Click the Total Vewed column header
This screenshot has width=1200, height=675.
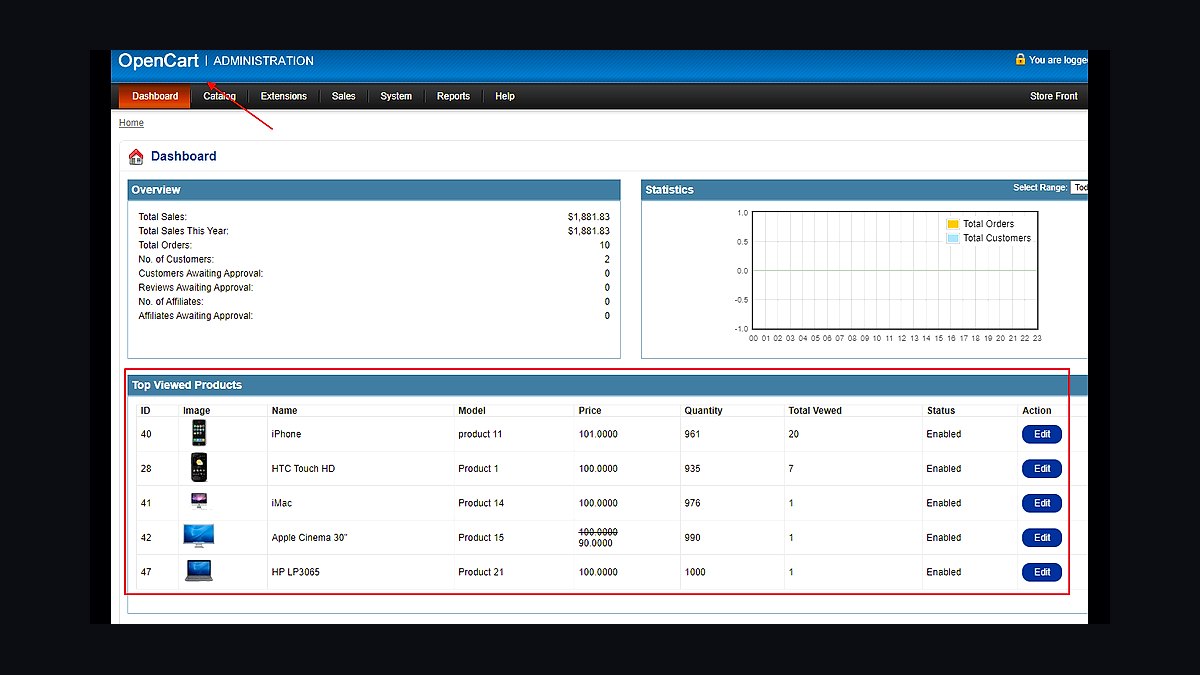point(815,410)
